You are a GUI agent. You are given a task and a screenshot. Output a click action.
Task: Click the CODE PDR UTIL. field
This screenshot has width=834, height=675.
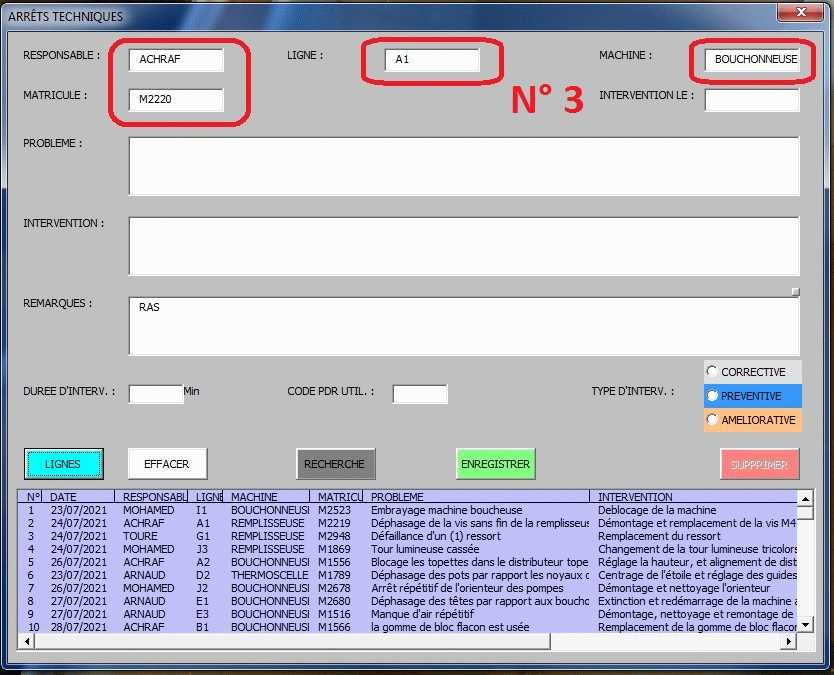[x=419, y=393]
